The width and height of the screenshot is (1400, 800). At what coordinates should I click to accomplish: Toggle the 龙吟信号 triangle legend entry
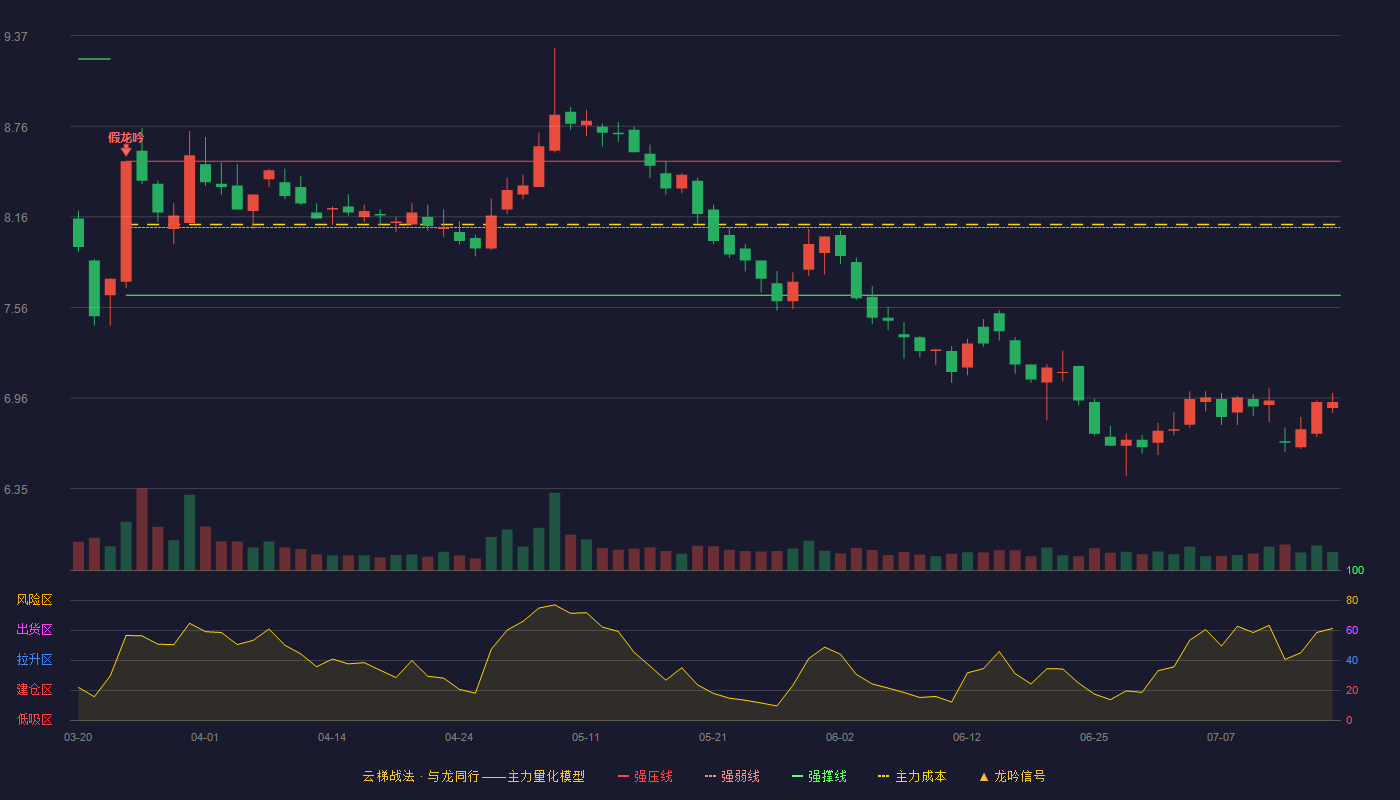tap(1012, 776)
